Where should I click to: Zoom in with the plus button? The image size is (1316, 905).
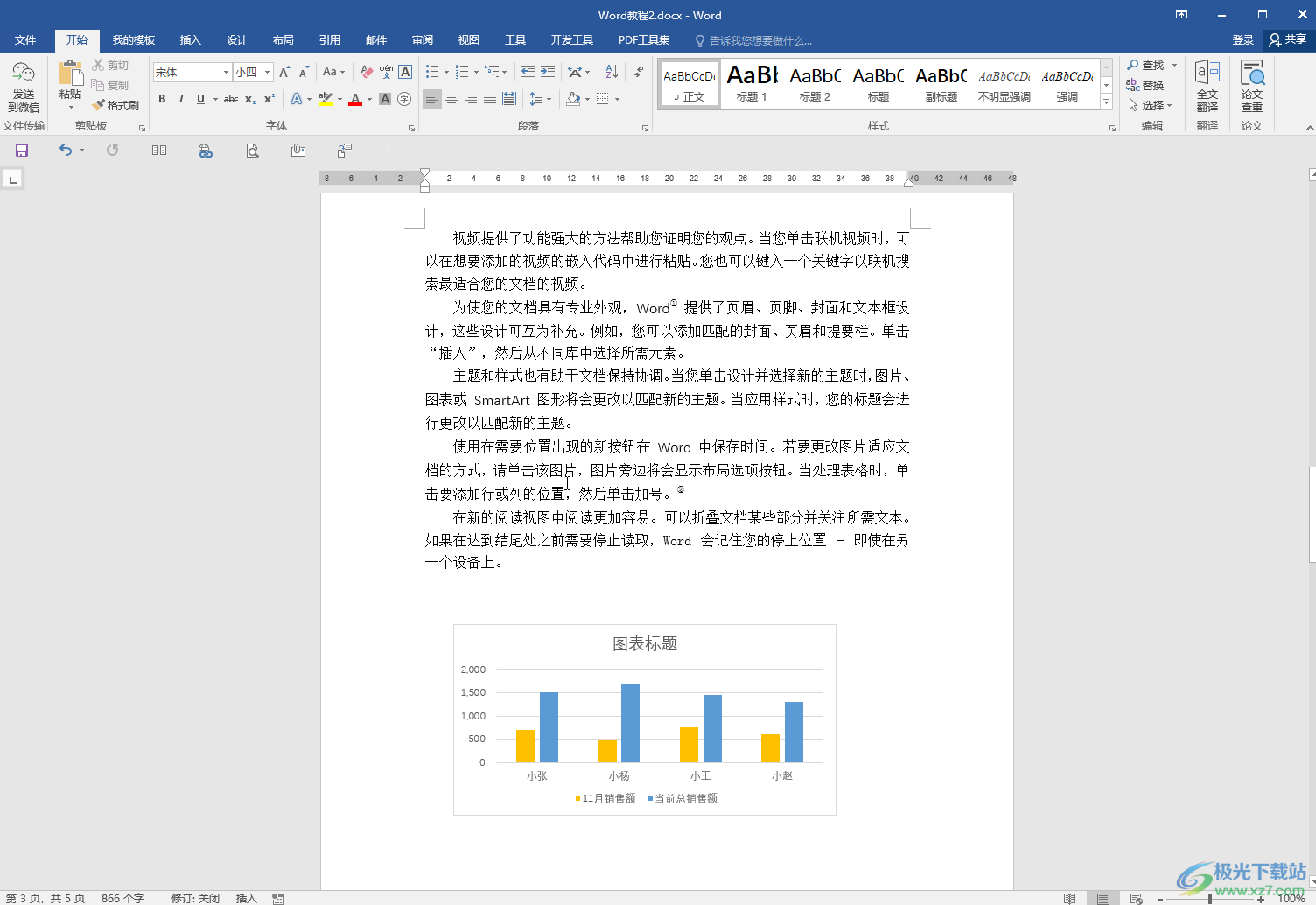click(1261, 899)
